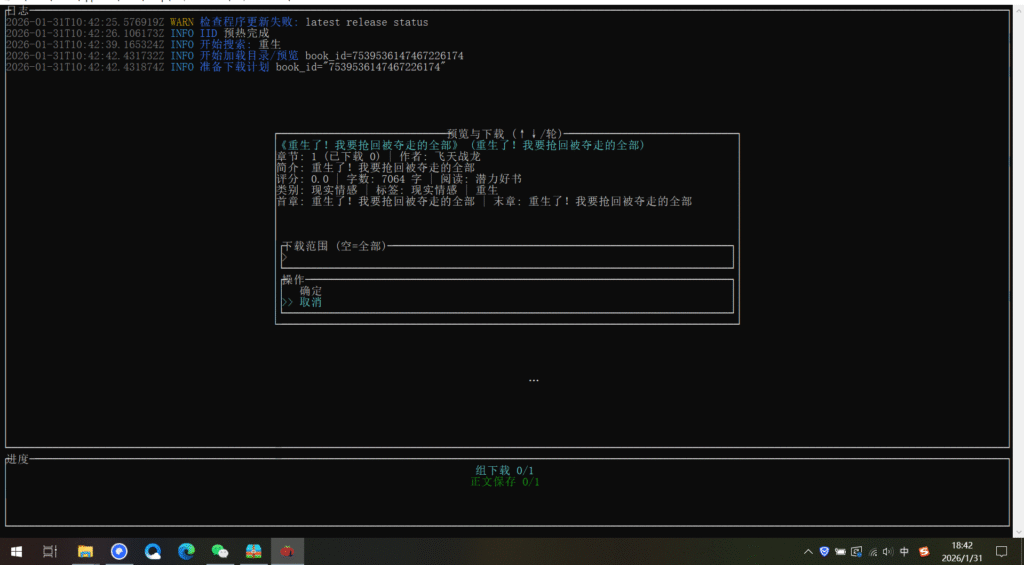Open Microsoft Edge from the taskbar
This screenshot has width=1024, height=565.
pos(186,551)
